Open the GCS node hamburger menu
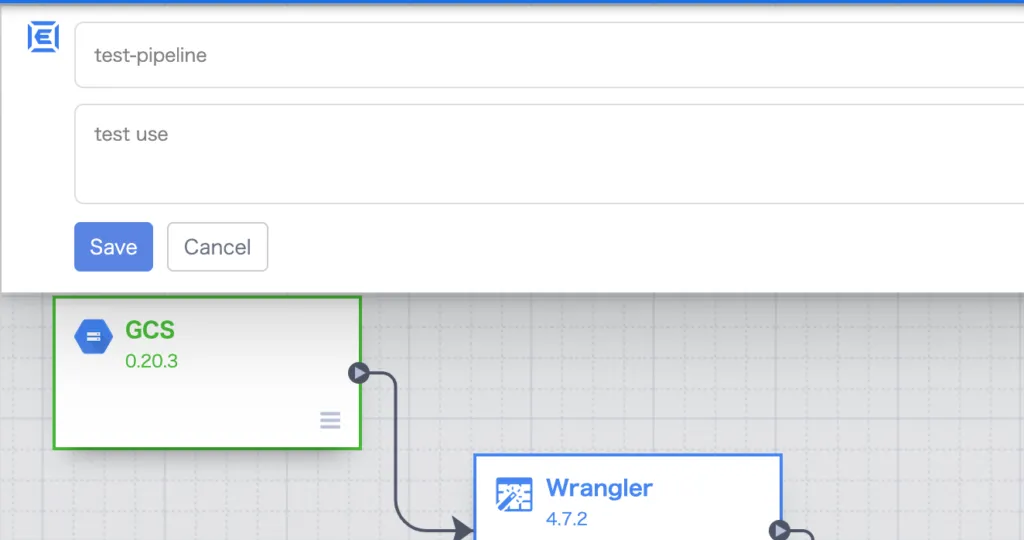This screenshot has width=1024, height=540. [330, 420]
